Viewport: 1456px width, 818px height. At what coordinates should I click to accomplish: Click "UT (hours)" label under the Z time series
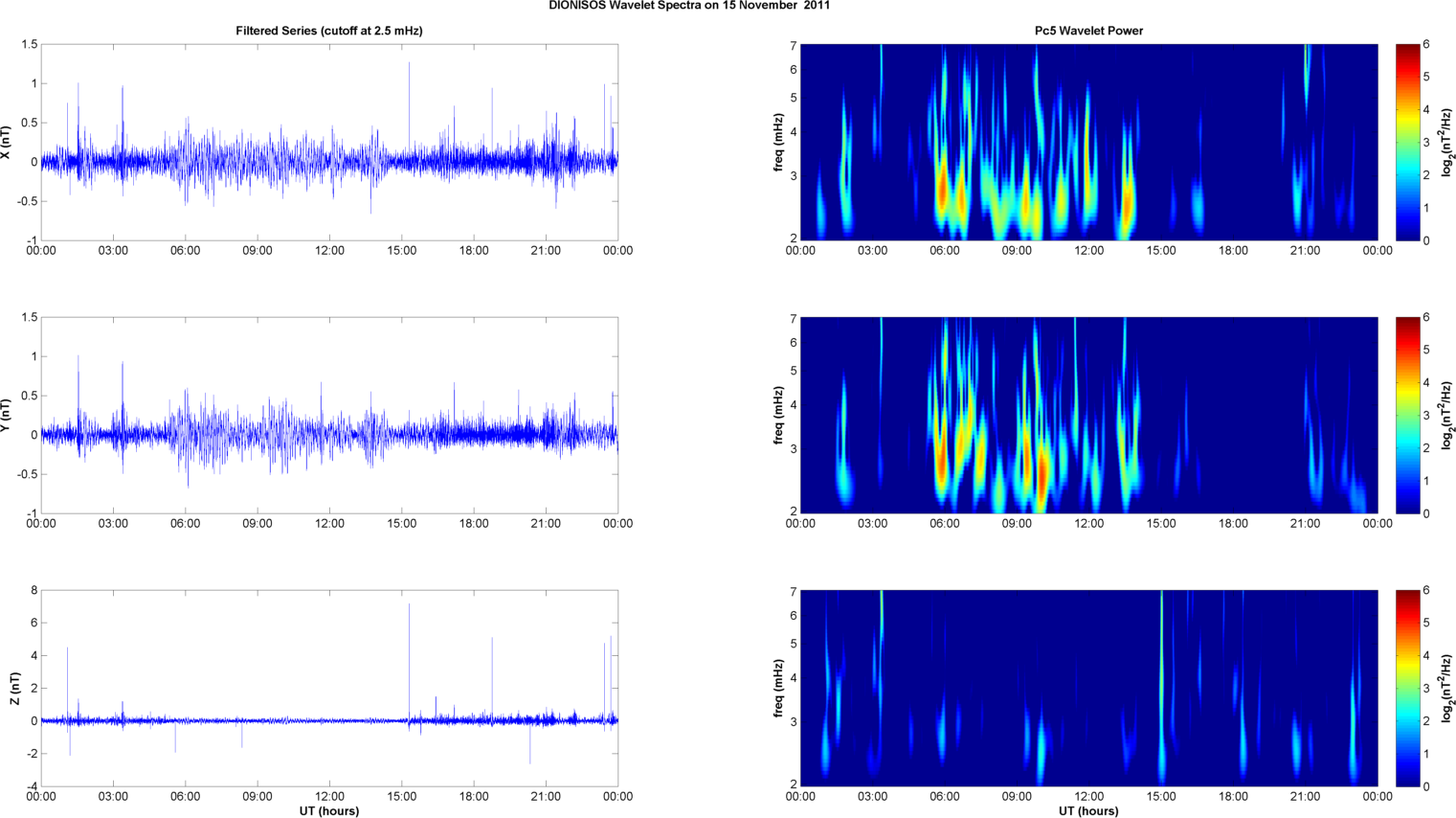[329, 811]
